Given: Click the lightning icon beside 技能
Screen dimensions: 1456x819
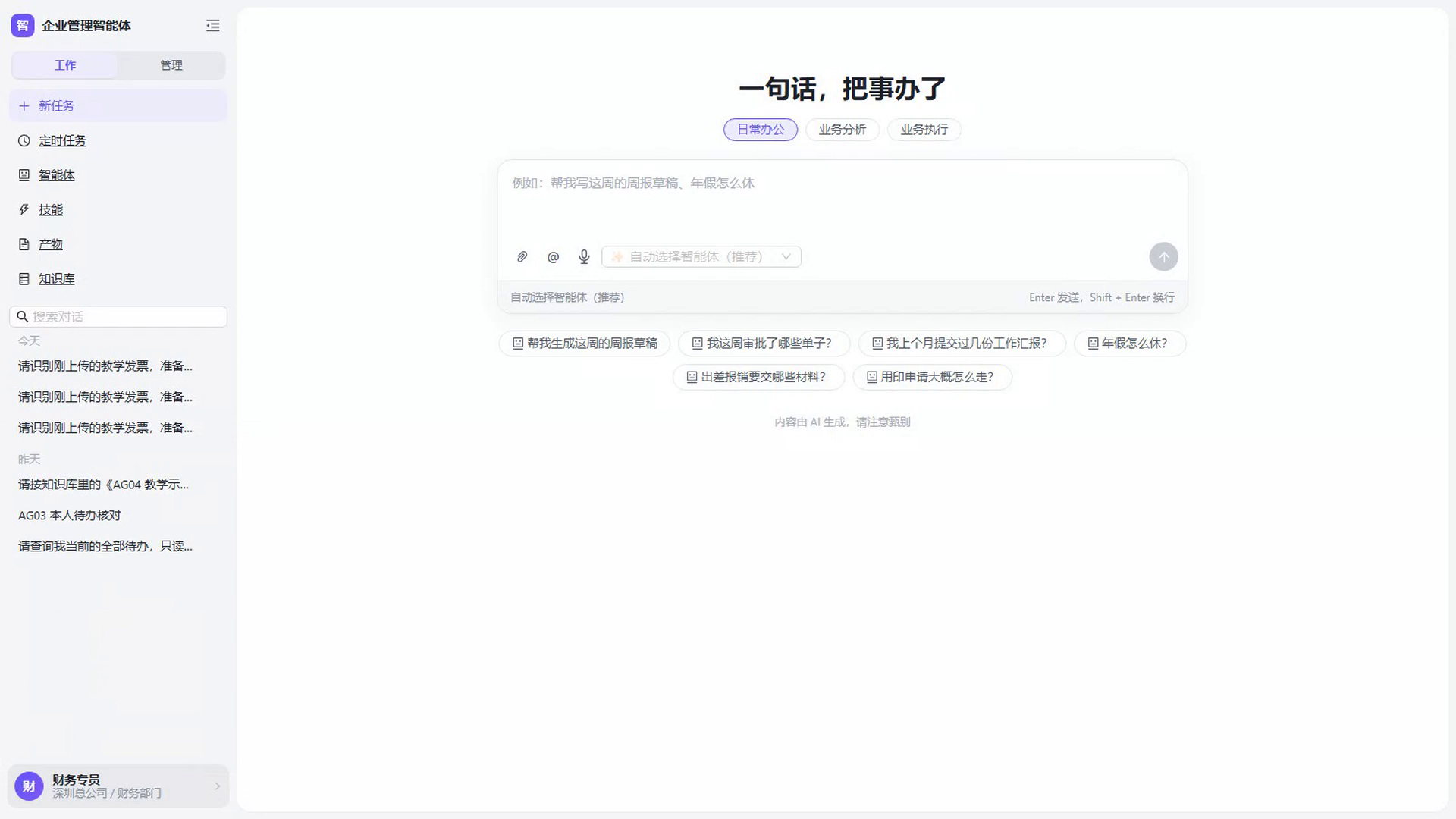Looking at the screenshot, I should click(x=24, y=210).
